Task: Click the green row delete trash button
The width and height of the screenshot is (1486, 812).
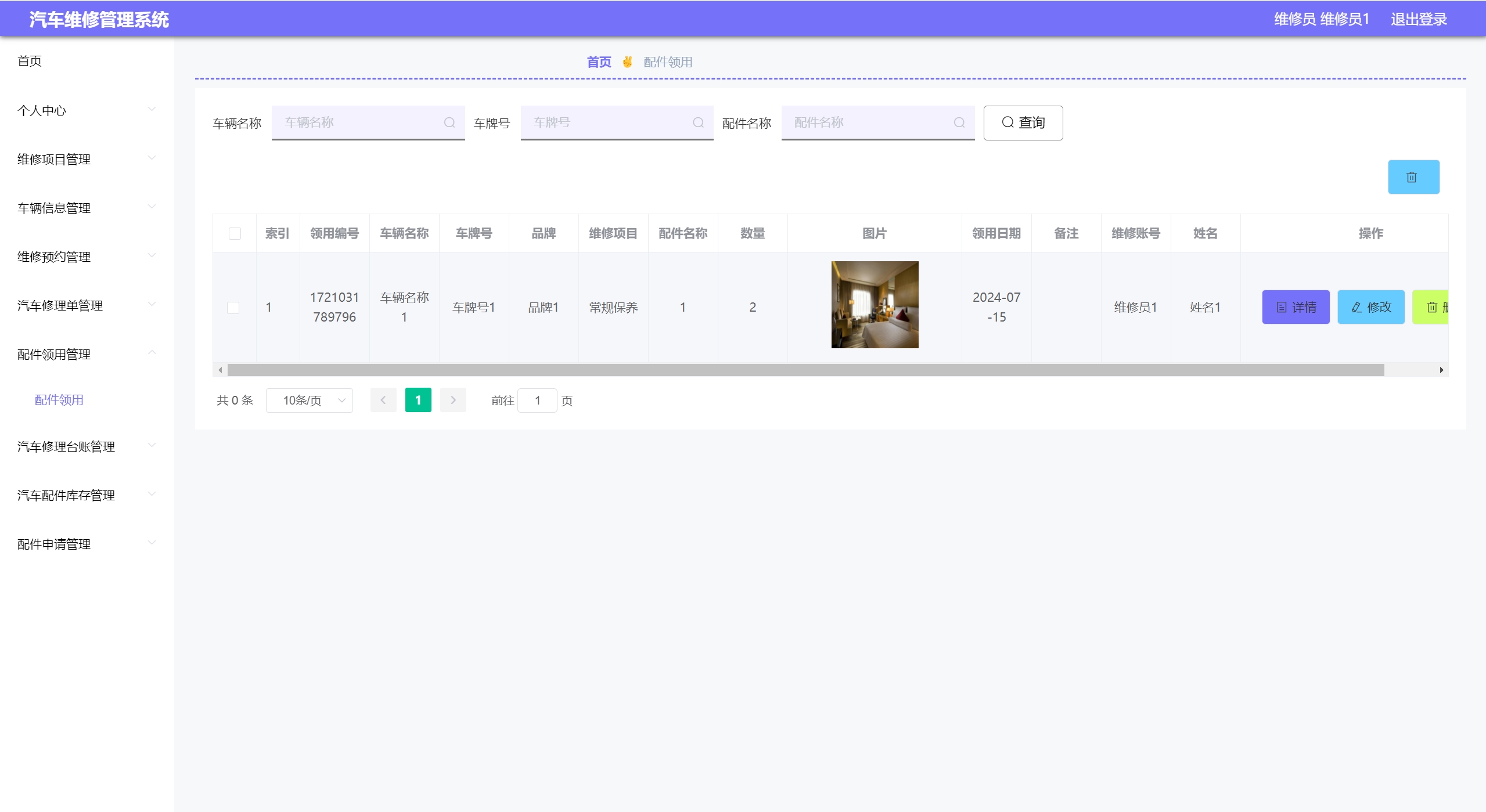Action: 1433,307
